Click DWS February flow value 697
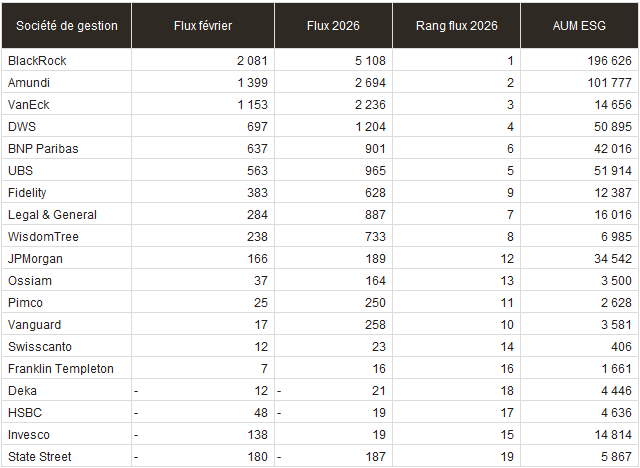Viewport: 640px width, 468px height. pyautogui.click(x=257, y=127)
